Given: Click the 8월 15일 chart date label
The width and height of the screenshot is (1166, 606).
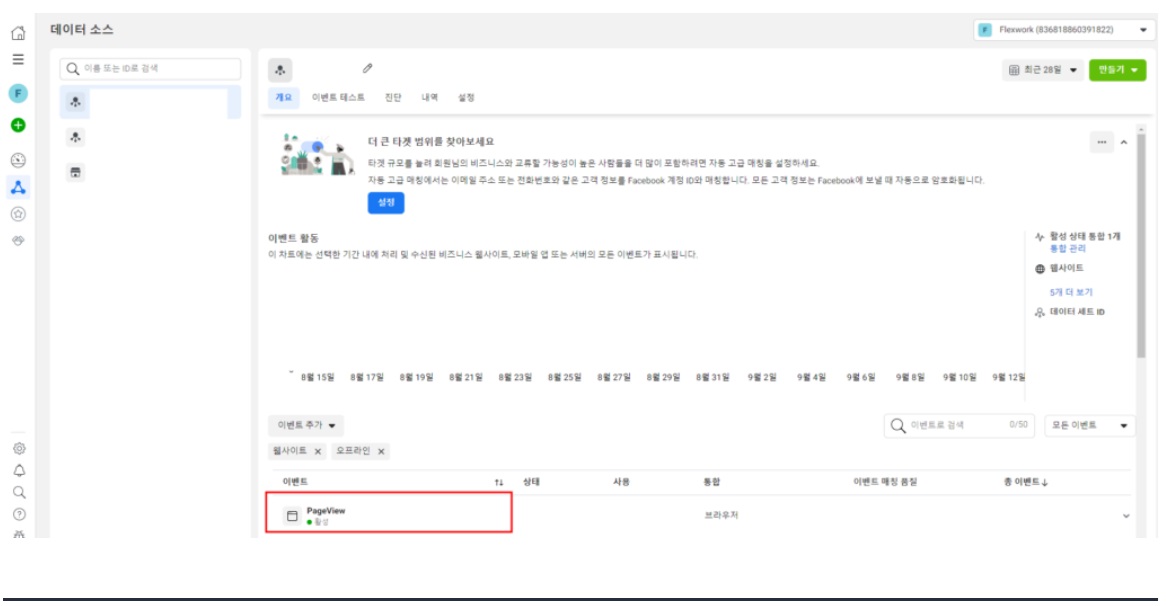Looking at the screenshot, I should coord(318,378).
